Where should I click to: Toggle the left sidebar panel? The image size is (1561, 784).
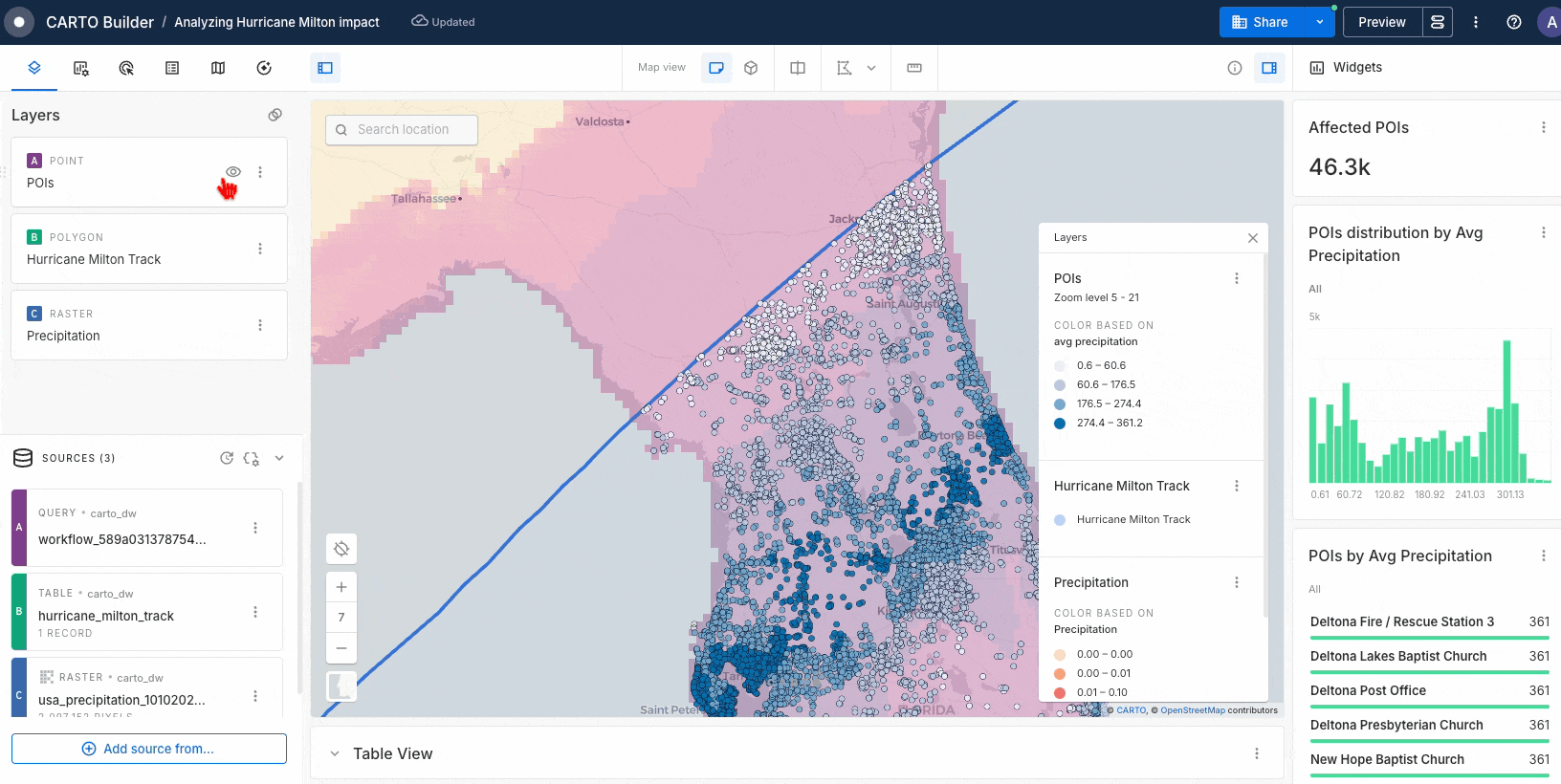coord(325,68)
